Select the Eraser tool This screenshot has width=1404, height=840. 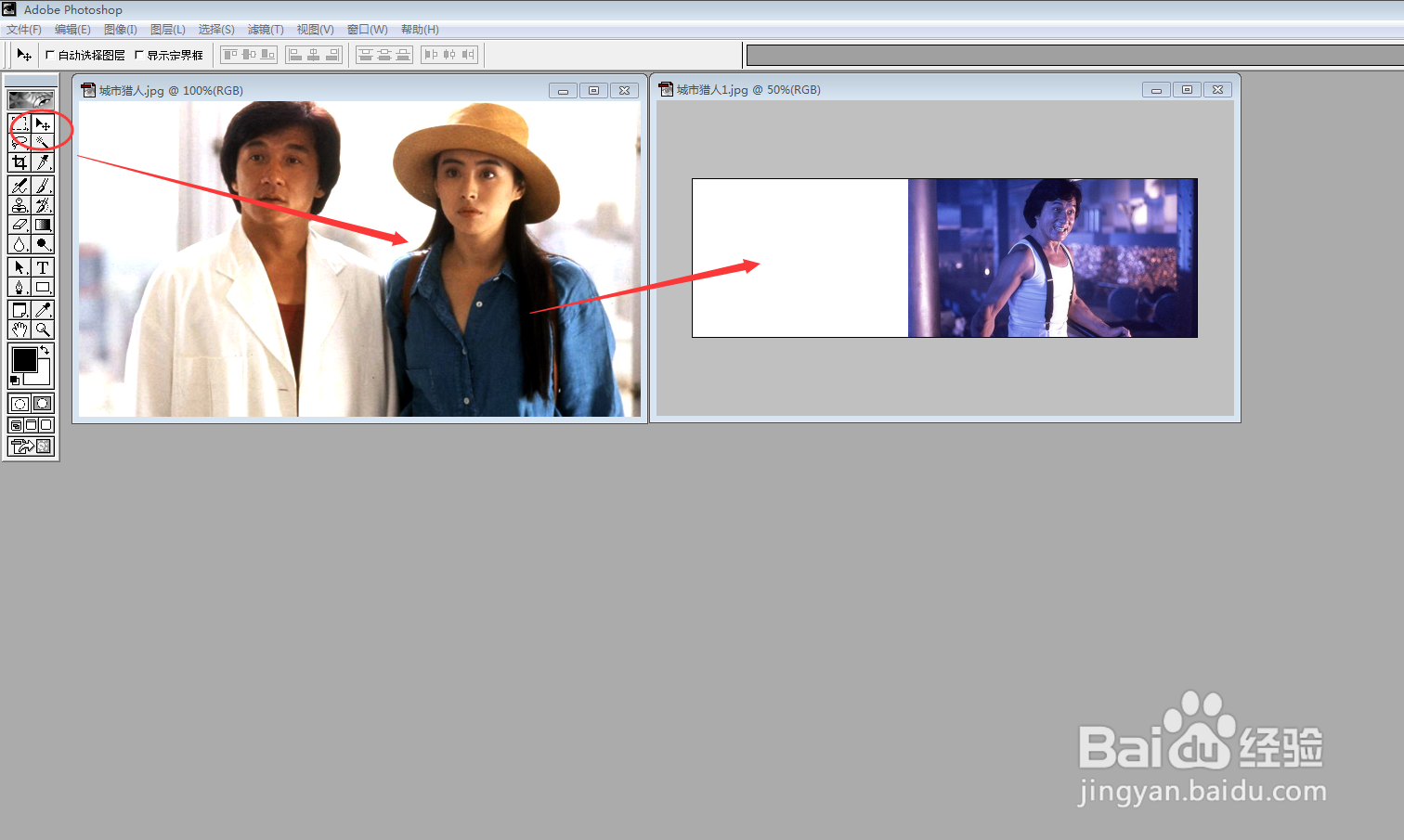pos(19,225)
